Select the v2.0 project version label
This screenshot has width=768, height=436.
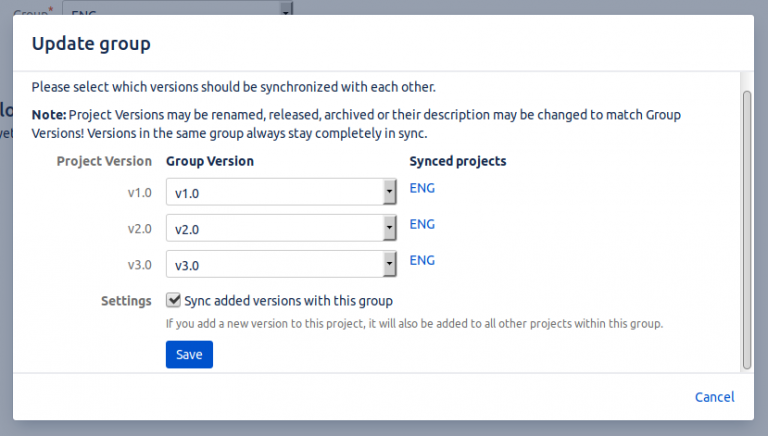point(139,228)
